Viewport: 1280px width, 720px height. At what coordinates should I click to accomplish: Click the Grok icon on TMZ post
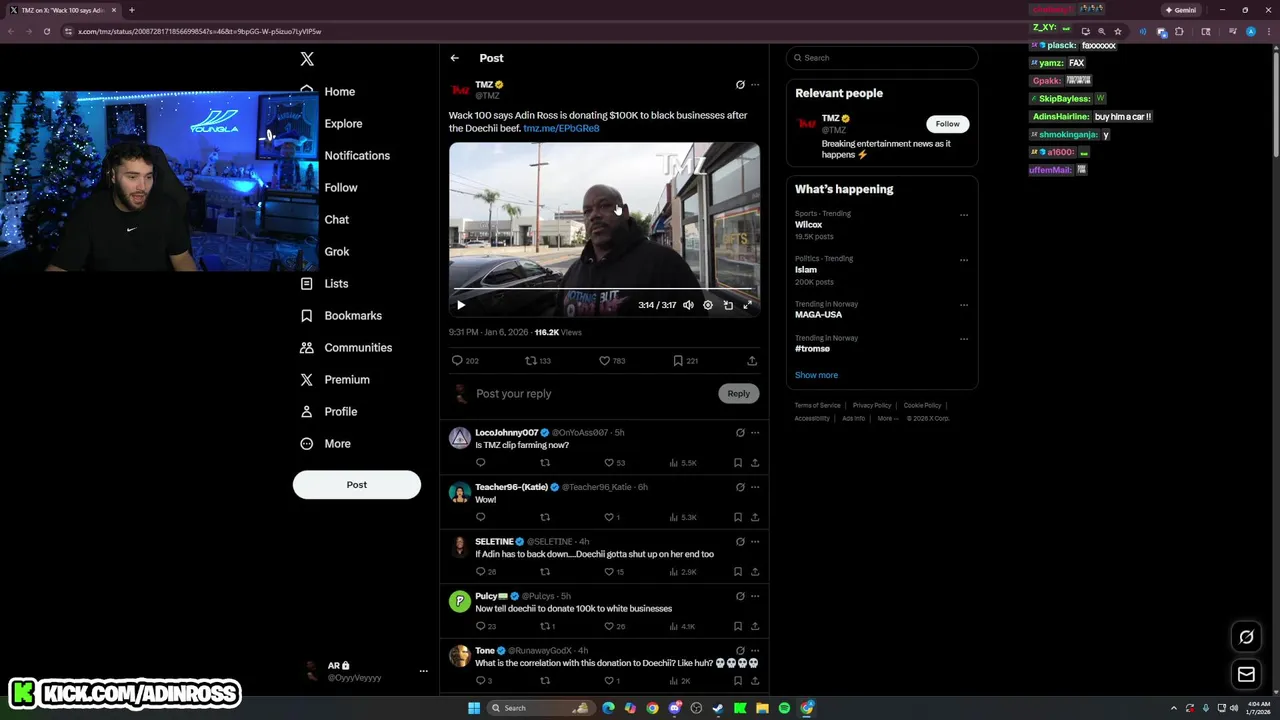pos(740,85)
